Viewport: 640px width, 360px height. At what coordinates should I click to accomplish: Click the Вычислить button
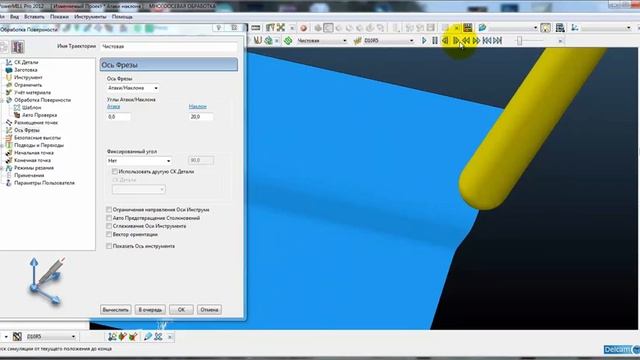pyautogui.click(x=116, y=310)
